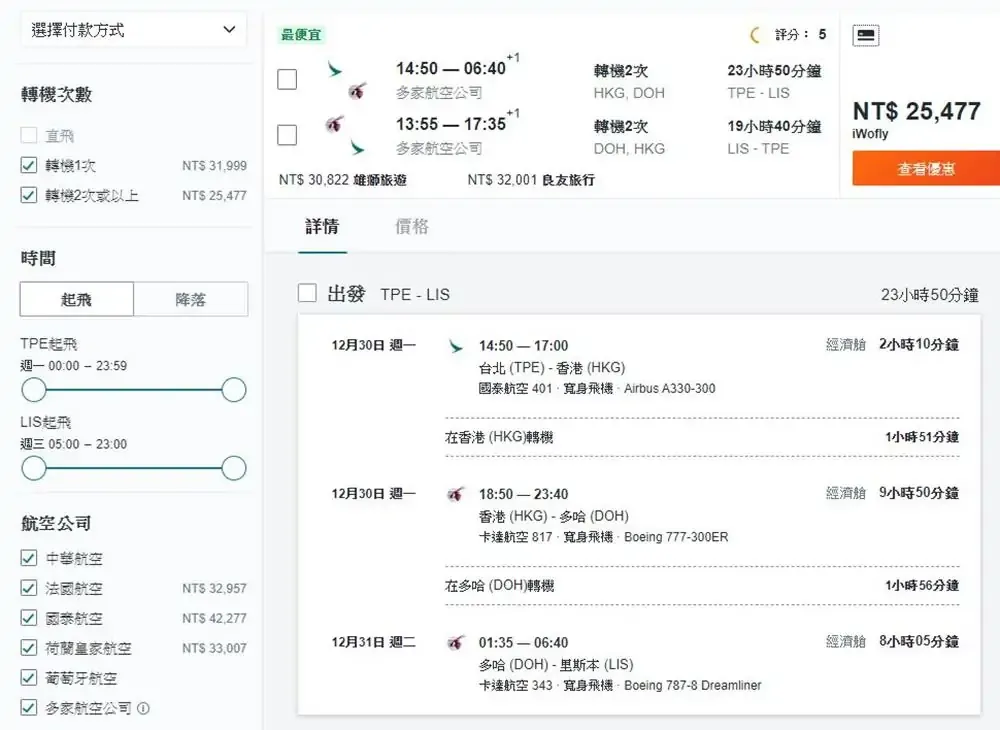Click the info icon beside 多家航空公司
The height and width of the screenshot is (730, 1000).
tap(143, 708)
